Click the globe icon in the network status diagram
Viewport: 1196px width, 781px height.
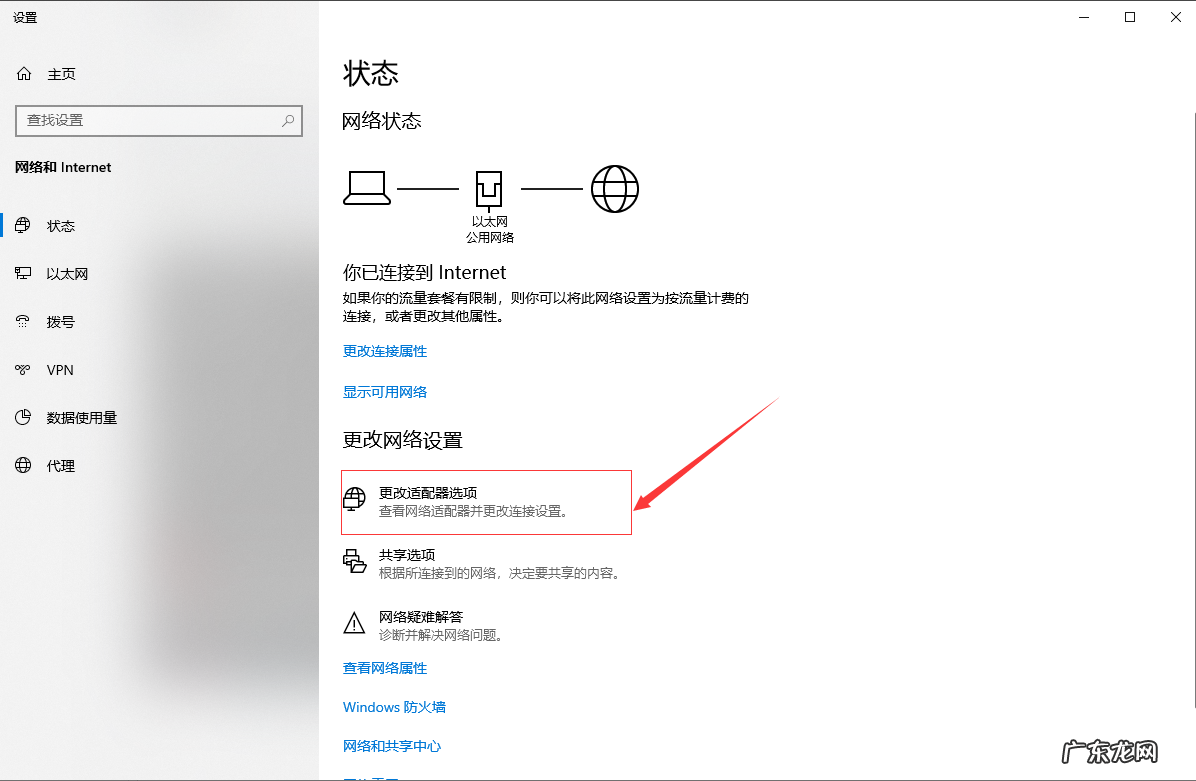tap(615, 188)
